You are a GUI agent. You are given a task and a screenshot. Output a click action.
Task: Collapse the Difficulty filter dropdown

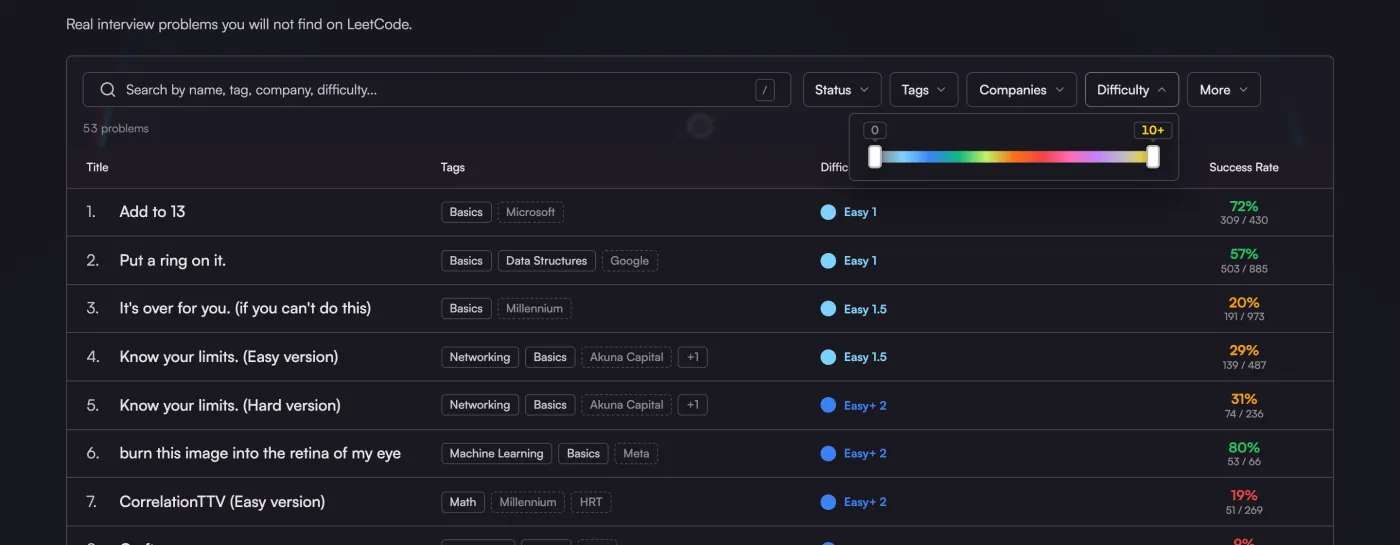(1132, 90)
